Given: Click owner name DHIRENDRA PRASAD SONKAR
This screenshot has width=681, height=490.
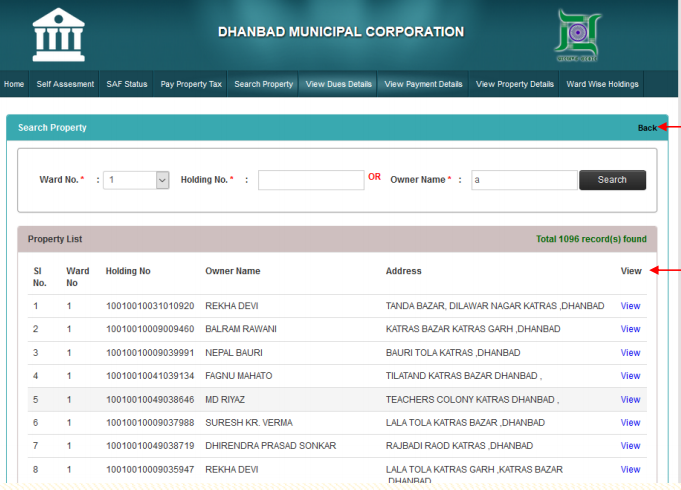Looking at the screenshot, I should pos(271,446).
